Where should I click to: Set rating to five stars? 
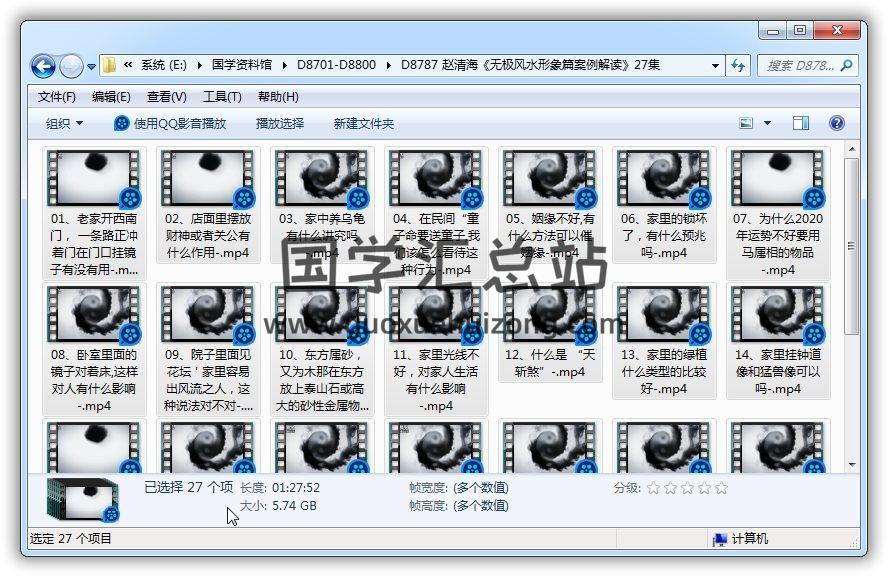pyautogui.click(x=722, y=488)
